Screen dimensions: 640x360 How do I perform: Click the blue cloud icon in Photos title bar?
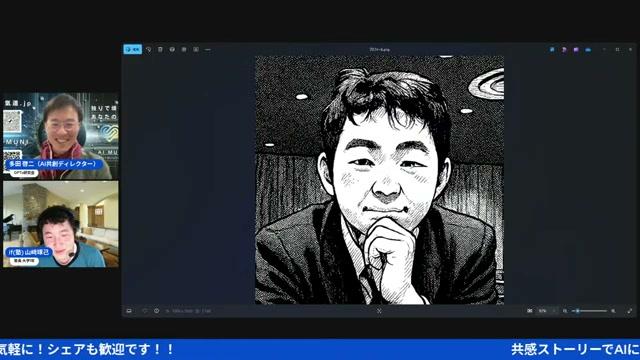(588, 49)
